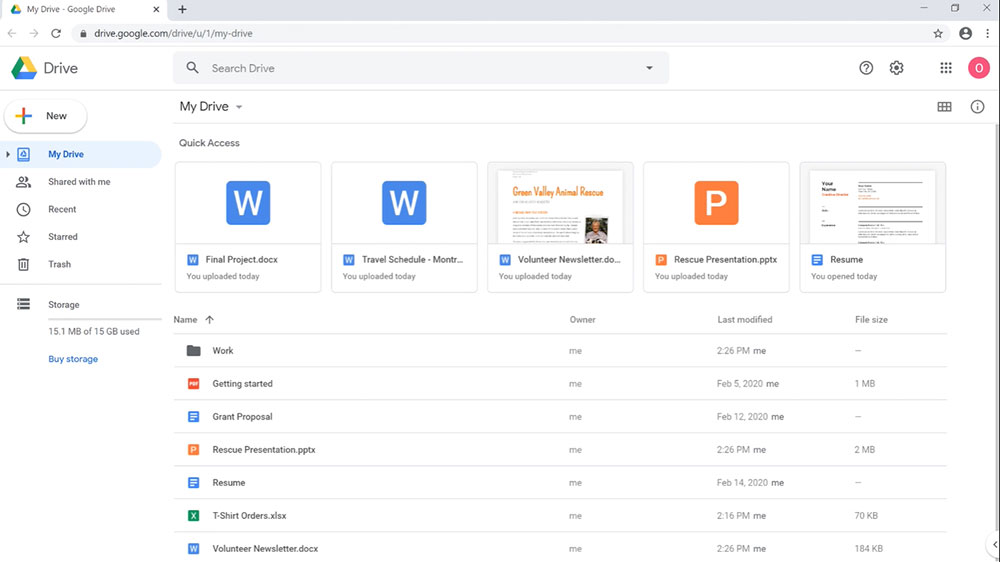Screen dimensions: 1000x562
Task: Click the Storage icon in sidebar
Action: pyautogui.click(x=24, y=304)
